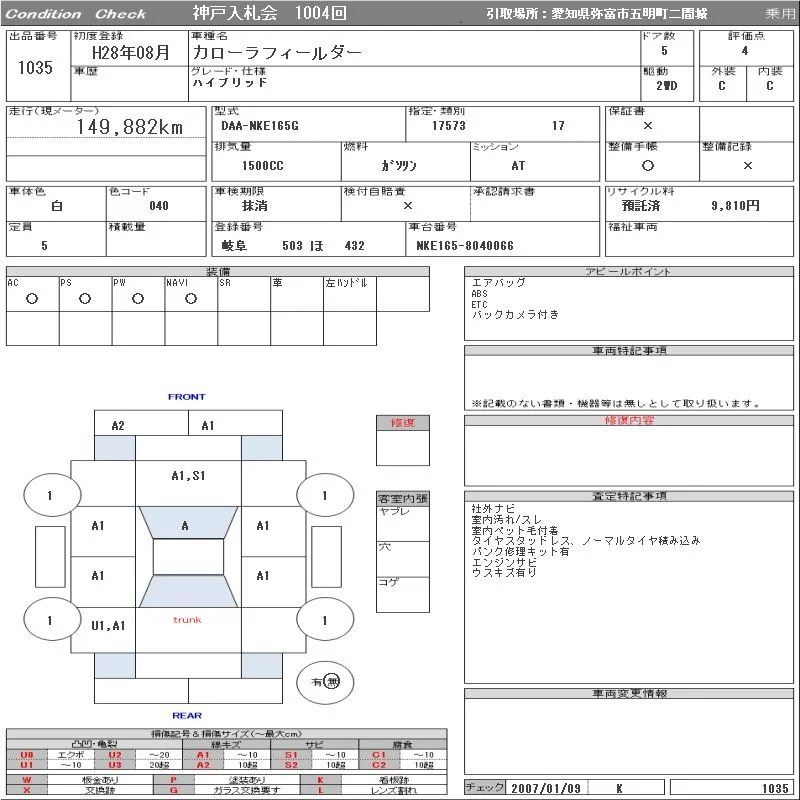Image resolution: width=800 pixels, height=800 pixels.
Task: Select the fuel value ガソリン
Action: click(x=399, y=165)
